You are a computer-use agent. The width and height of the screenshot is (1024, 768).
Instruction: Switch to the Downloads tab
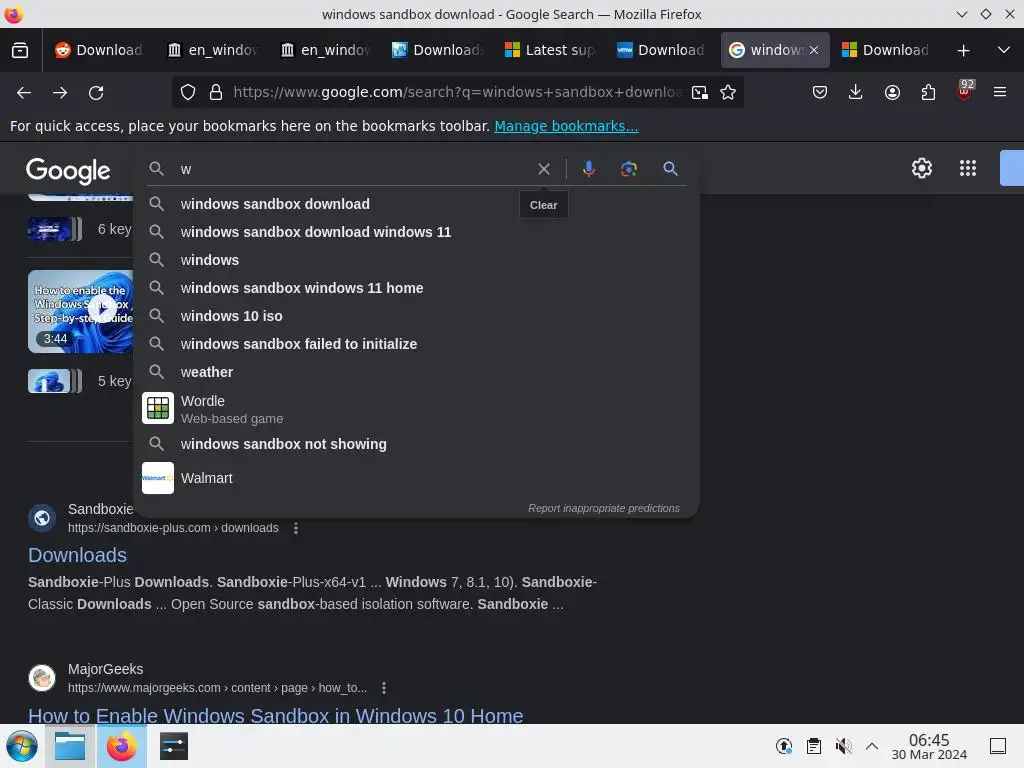(x=438, y=50)
